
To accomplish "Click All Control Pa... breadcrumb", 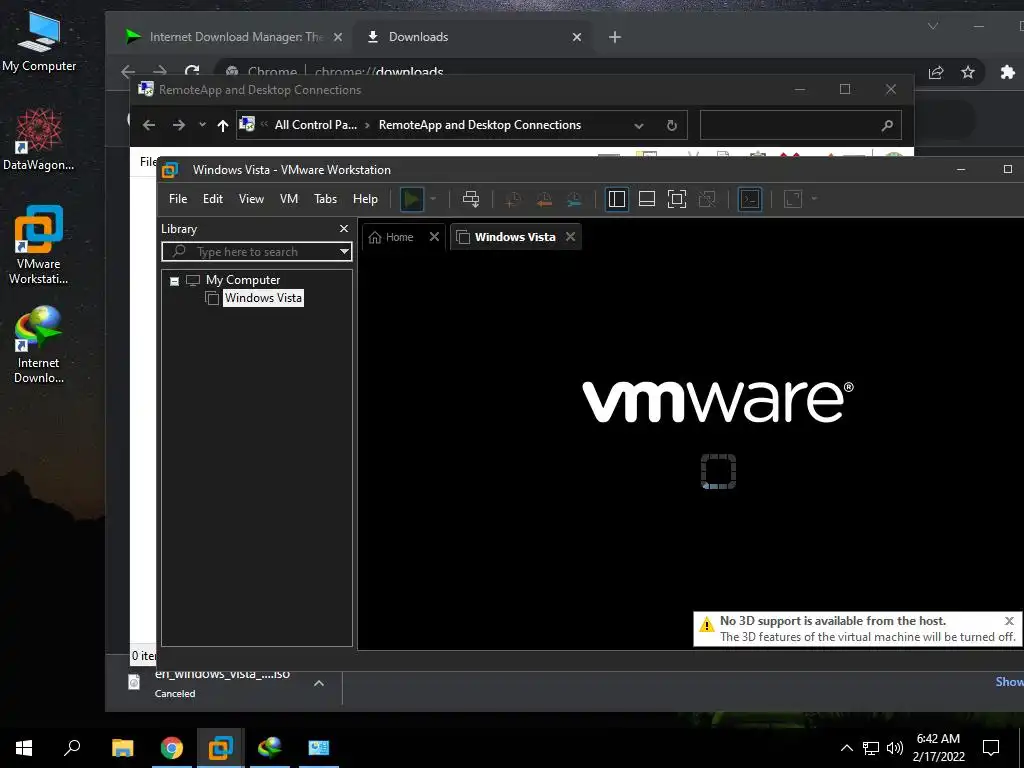I will tap(315, 125).
